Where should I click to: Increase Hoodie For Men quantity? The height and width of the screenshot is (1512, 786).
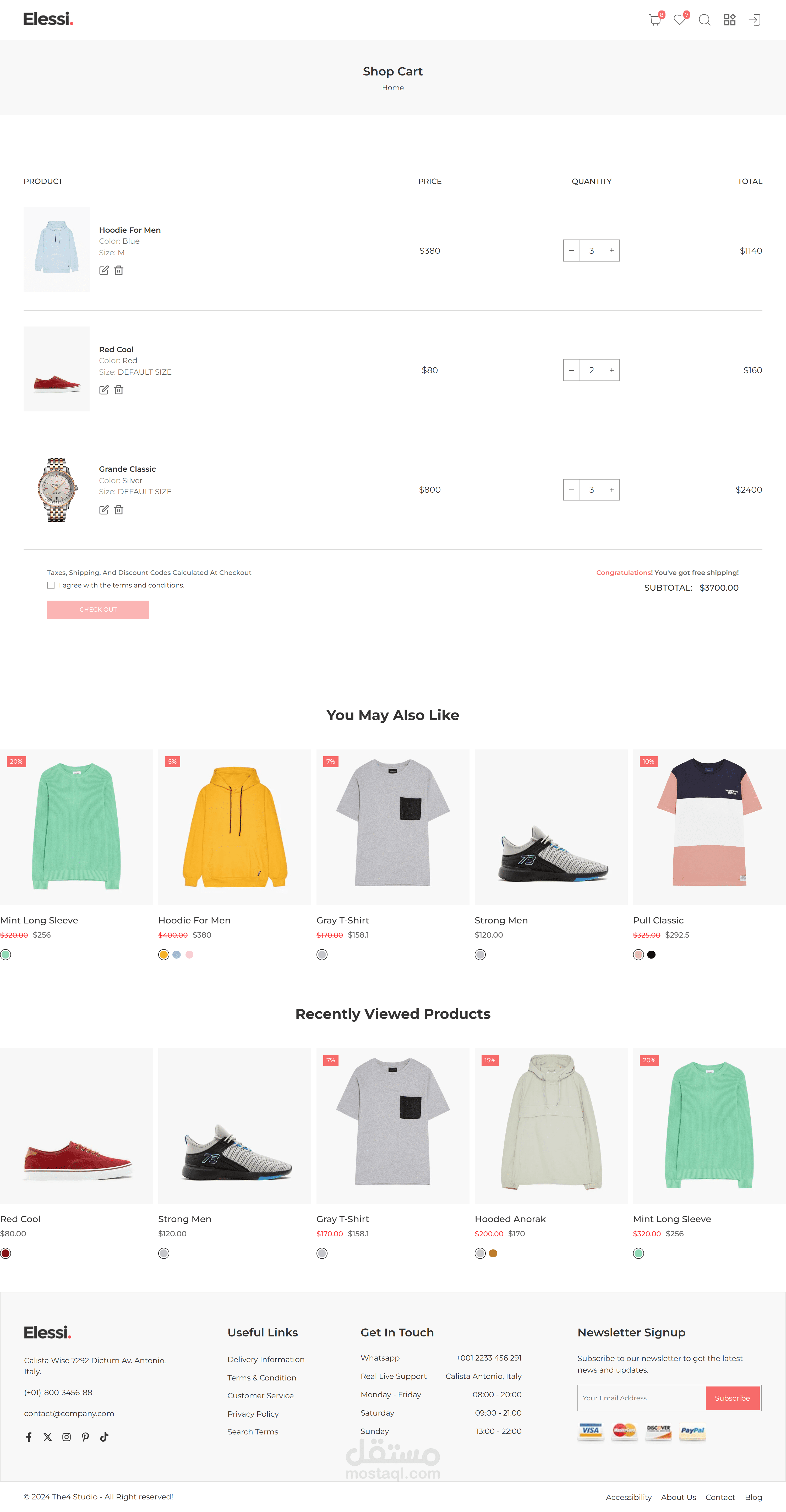click(x=612, y=251)
